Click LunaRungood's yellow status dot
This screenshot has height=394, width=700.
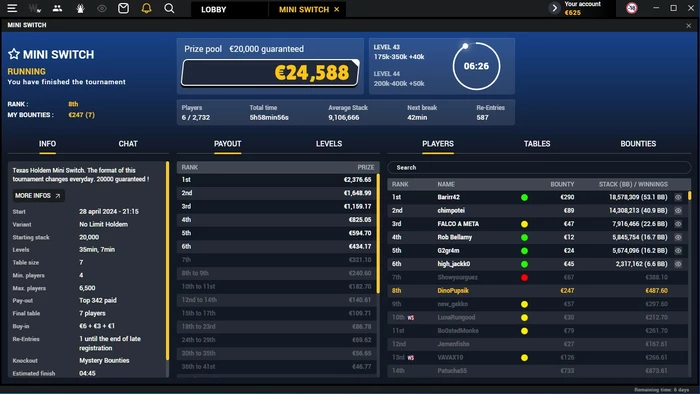(x=525, y=318)
